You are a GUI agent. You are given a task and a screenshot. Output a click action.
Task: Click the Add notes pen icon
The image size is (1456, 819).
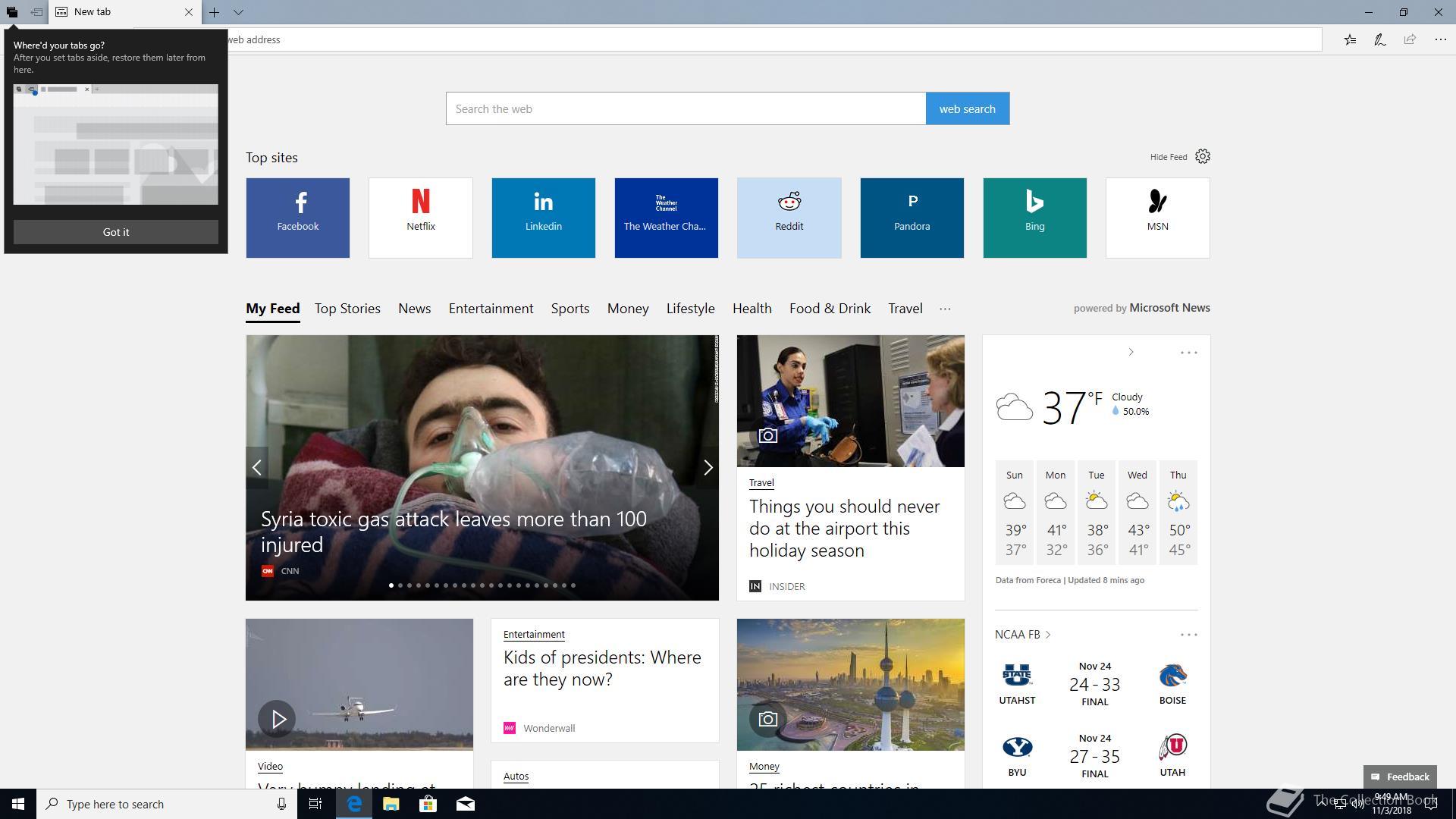[x=1380, y=39]
